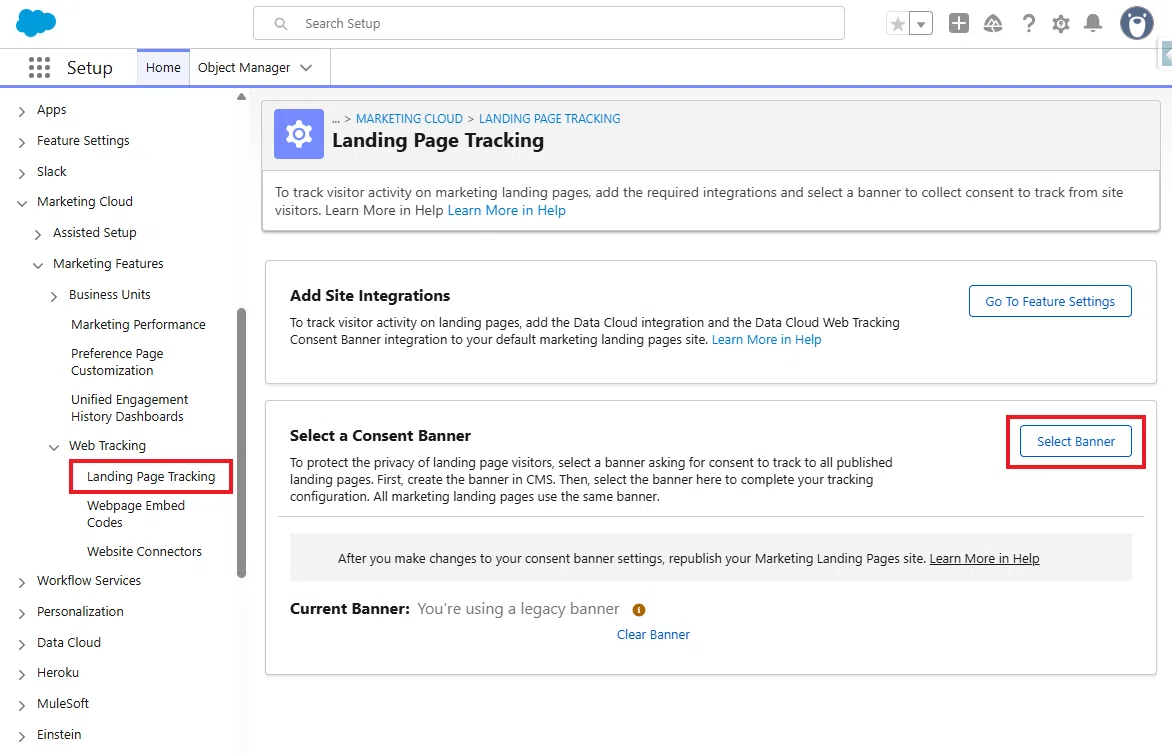Click the Landing Page Tracking gear header icon

[298, 134]
